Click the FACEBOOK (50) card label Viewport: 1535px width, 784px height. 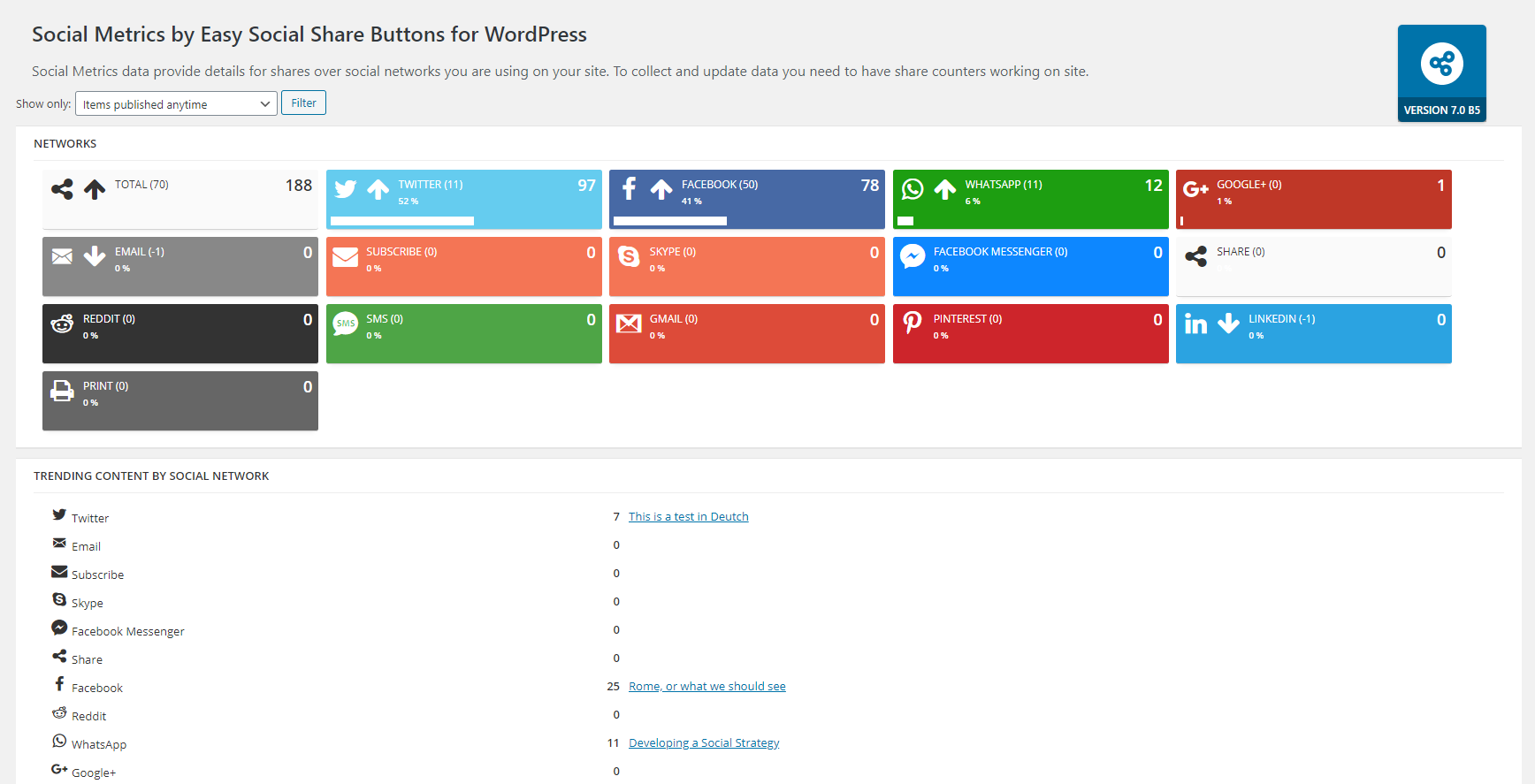click(x=720, y=185)
